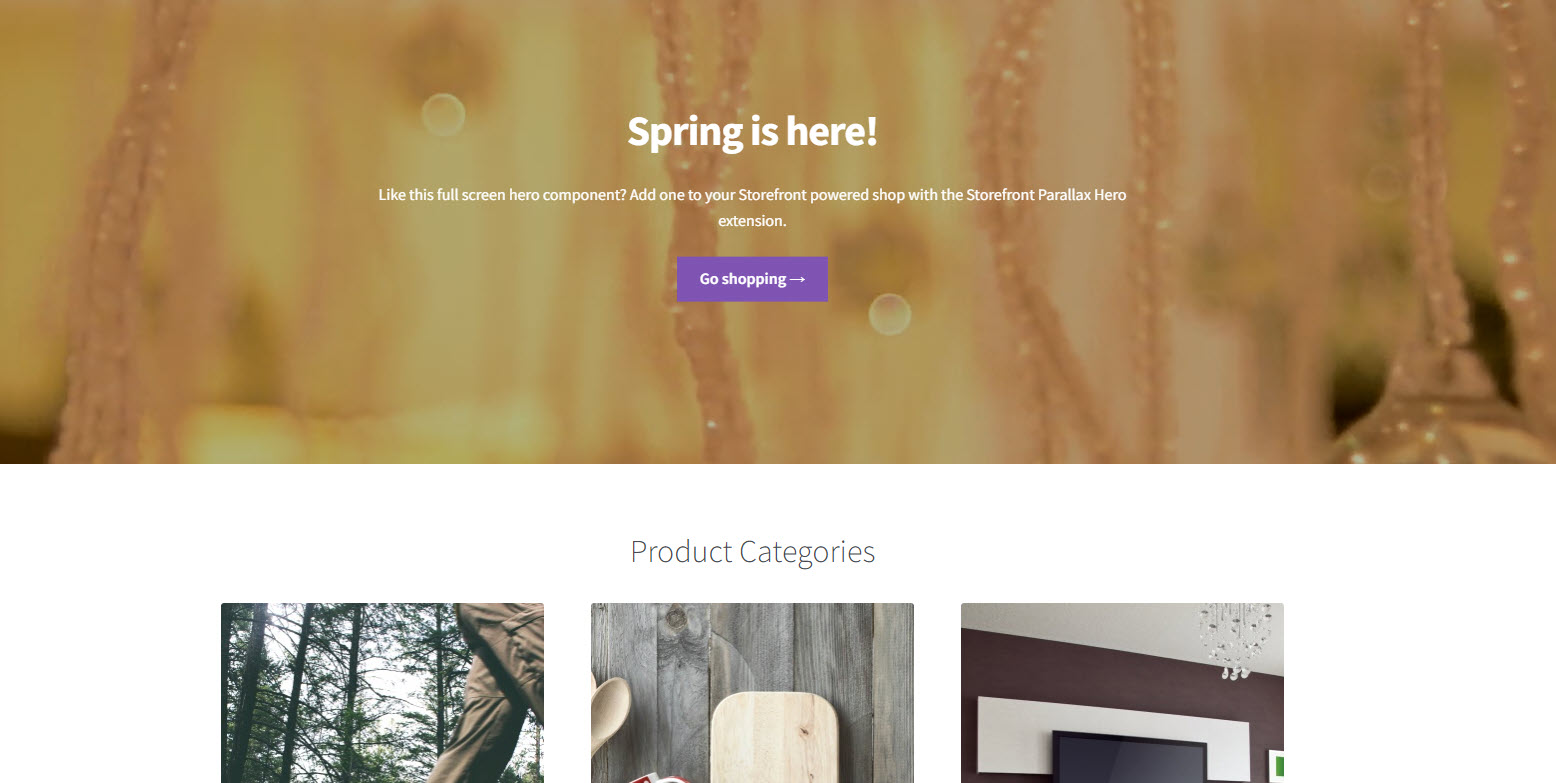
Task: Open the living room TV category thumbnail
Action: tap(1122, 693)
